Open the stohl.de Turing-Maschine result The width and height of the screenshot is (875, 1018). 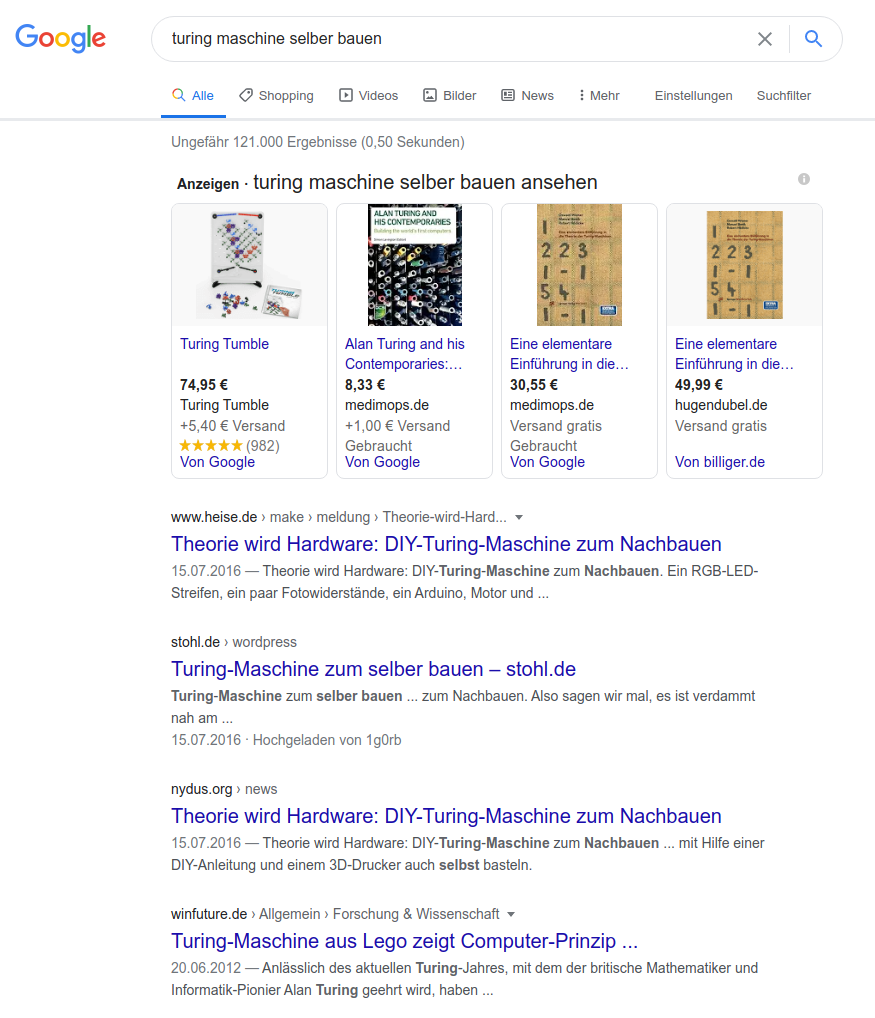tap(373, 669)
